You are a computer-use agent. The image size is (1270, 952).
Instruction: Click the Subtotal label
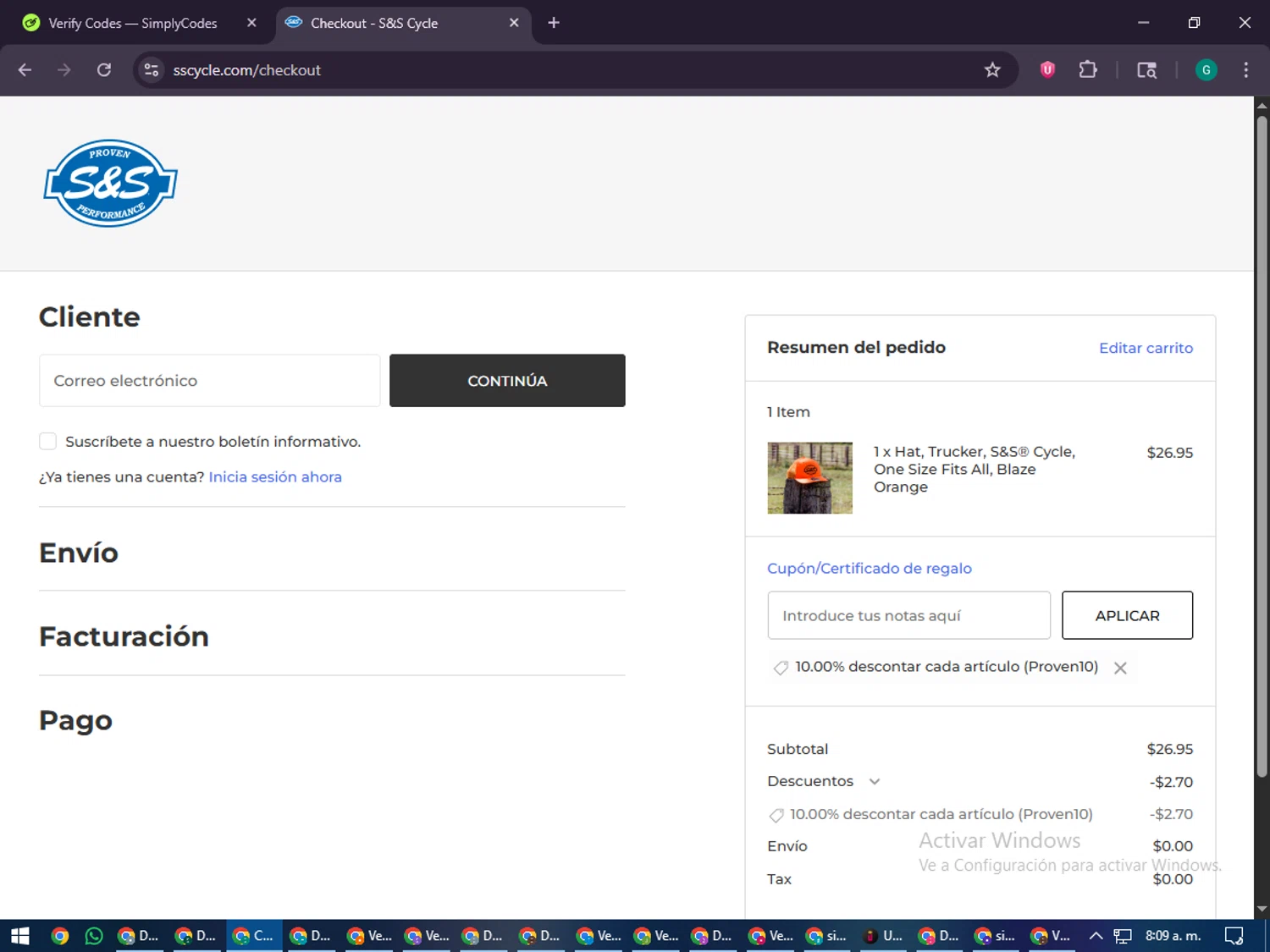(798, 749)
